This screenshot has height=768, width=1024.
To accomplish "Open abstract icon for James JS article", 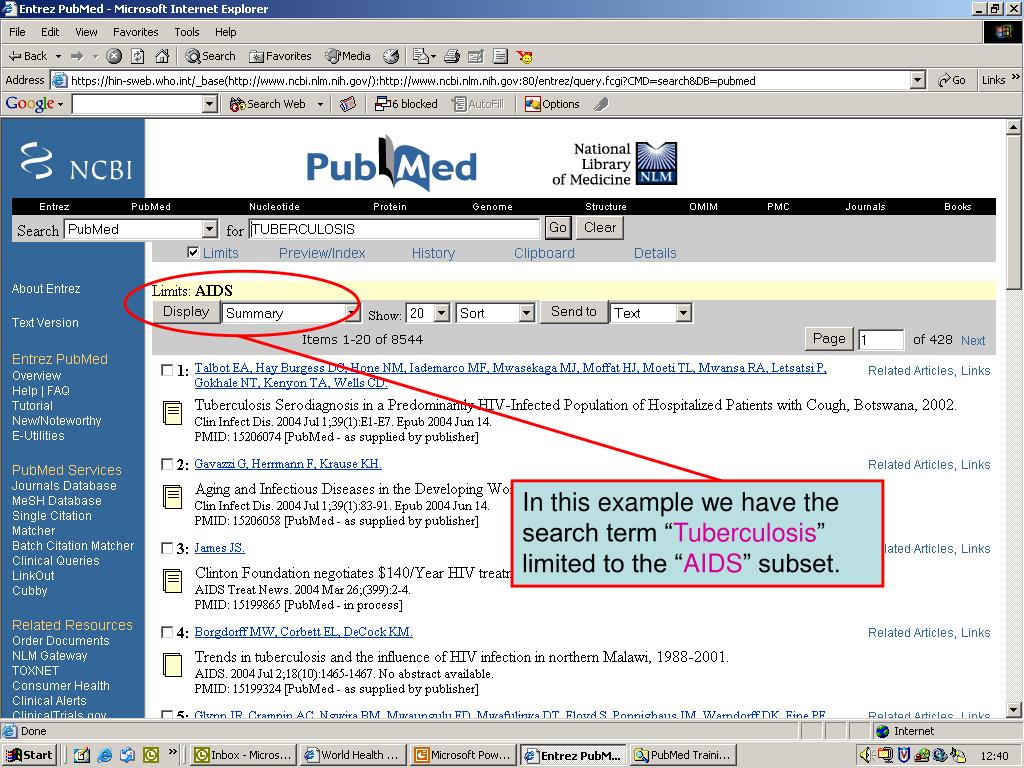I will tap(172, 581).
